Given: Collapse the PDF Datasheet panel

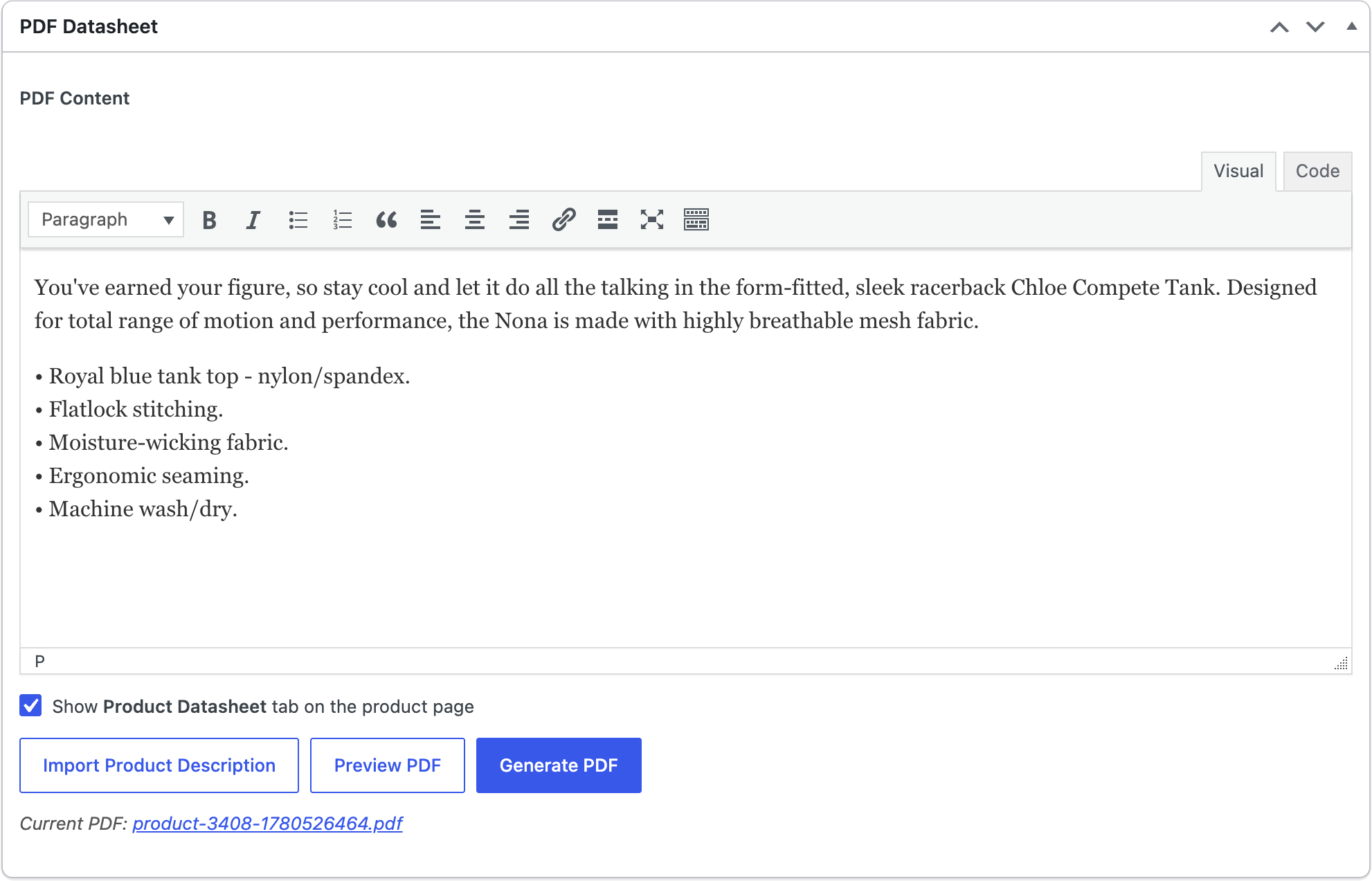Looking at the screenshot, I should (1351, 27).
